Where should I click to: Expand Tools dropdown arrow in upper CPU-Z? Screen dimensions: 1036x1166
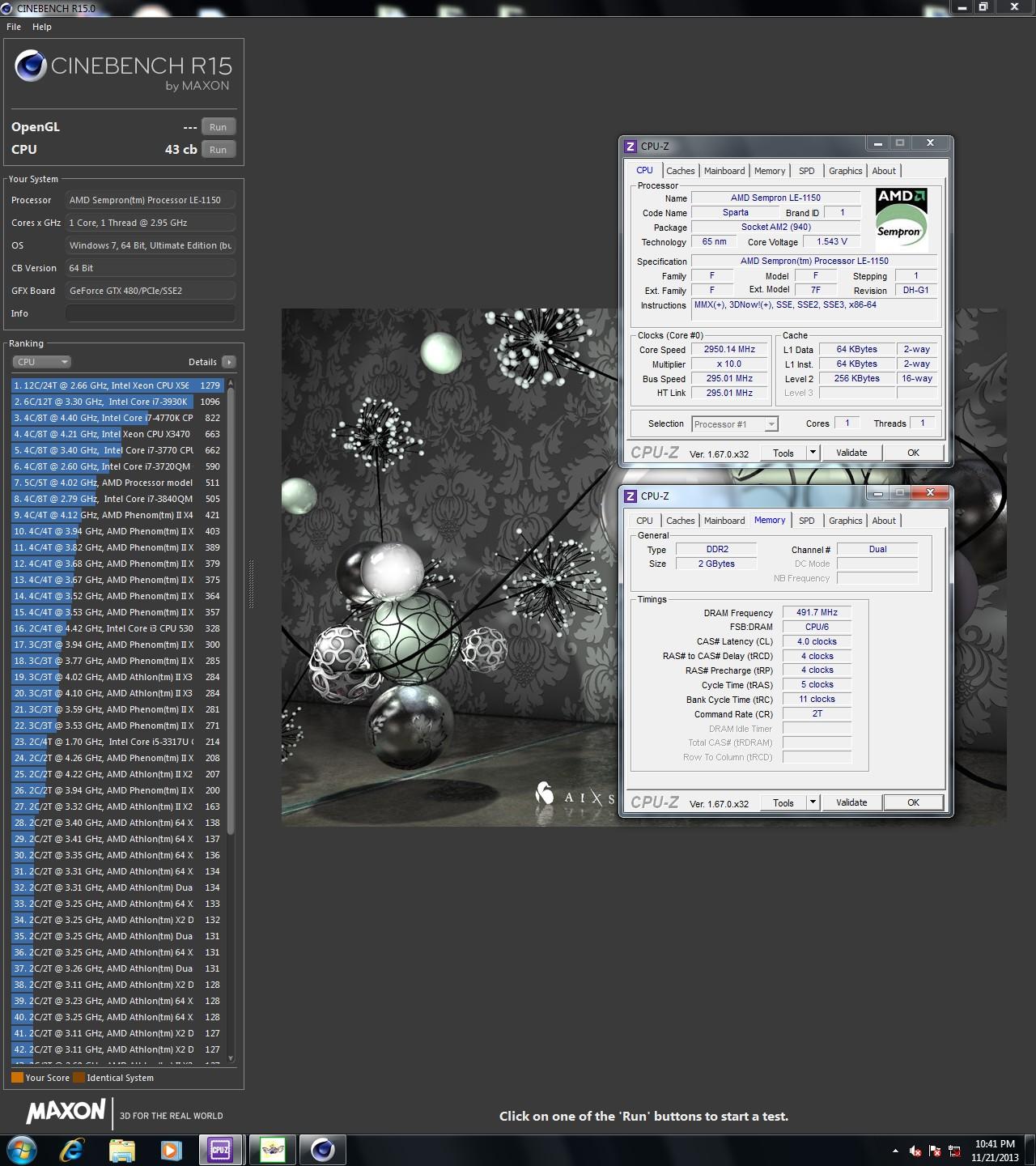pyautogui.click(x=813, y=453)
